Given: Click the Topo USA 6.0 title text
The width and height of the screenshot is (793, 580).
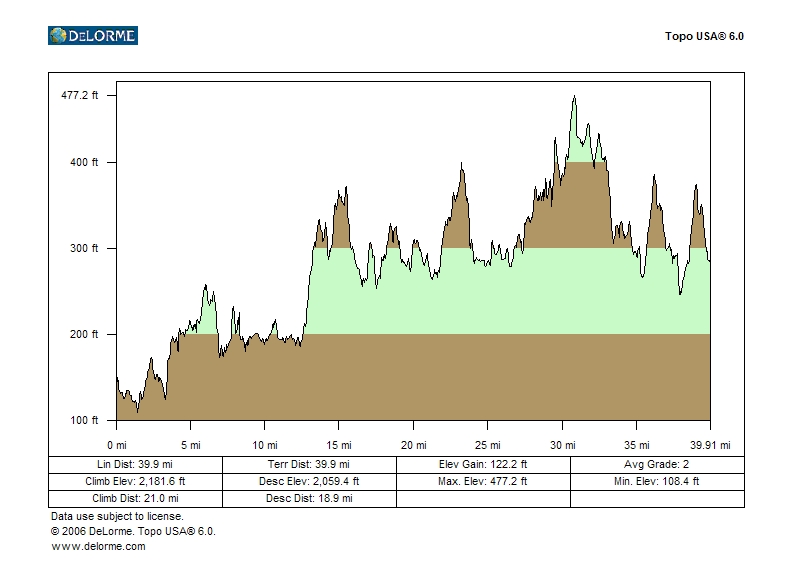Looking at the screenshot, I should 704,36.
